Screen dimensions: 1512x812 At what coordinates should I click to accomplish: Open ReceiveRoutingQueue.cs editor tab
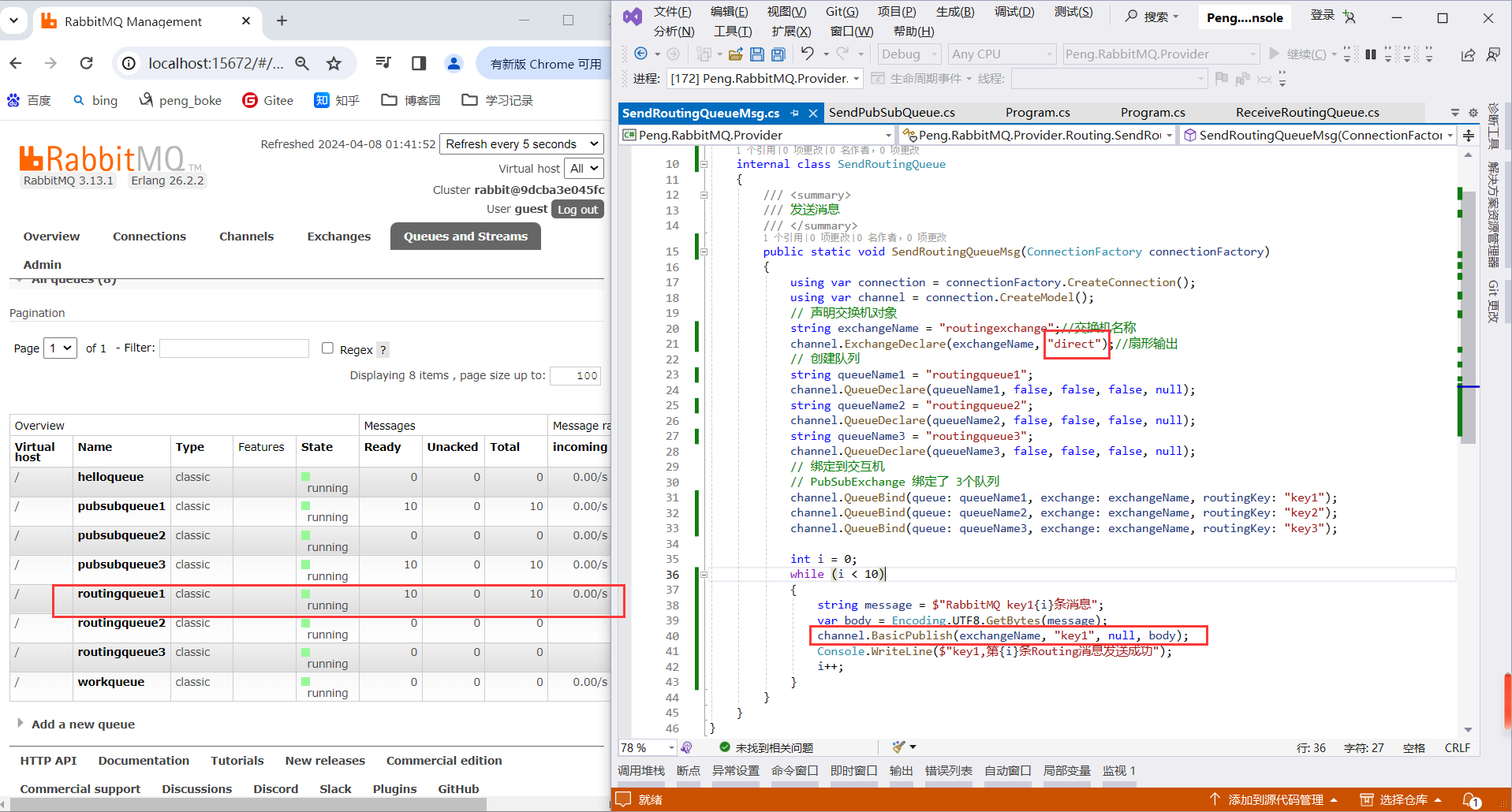pos(1307,113)
